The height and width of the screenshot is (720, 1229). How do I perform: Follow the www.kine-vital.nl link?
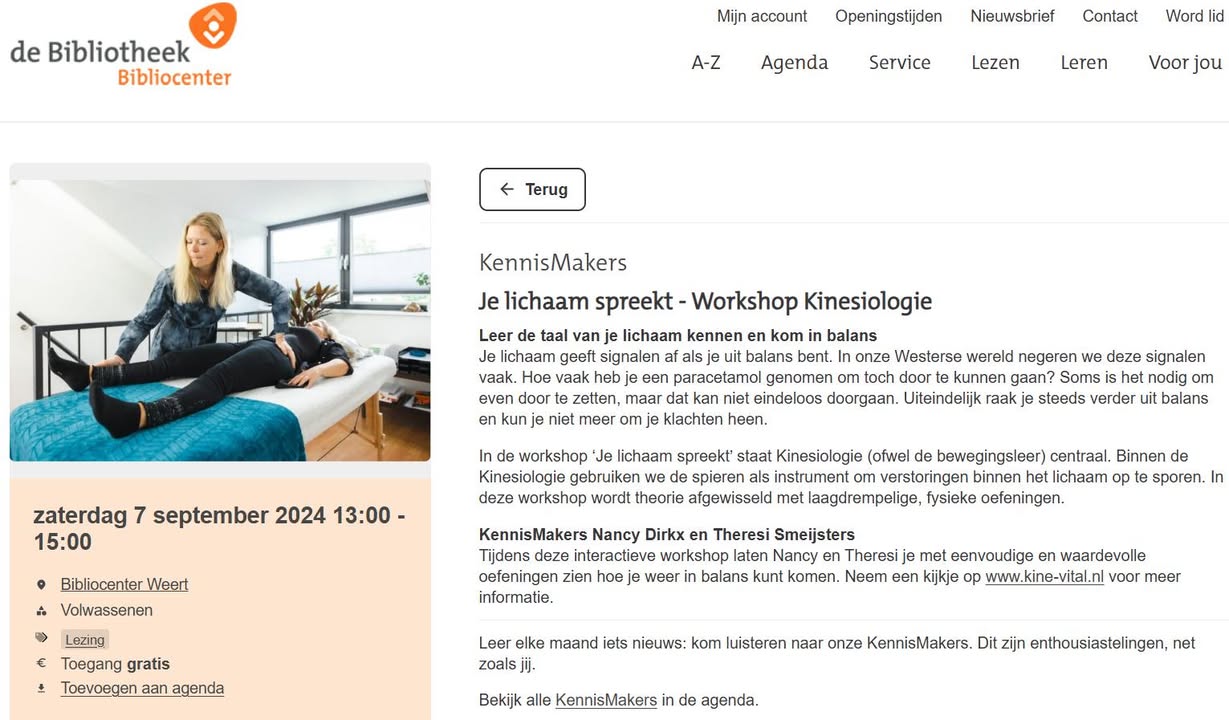[x=1044, y=577]
